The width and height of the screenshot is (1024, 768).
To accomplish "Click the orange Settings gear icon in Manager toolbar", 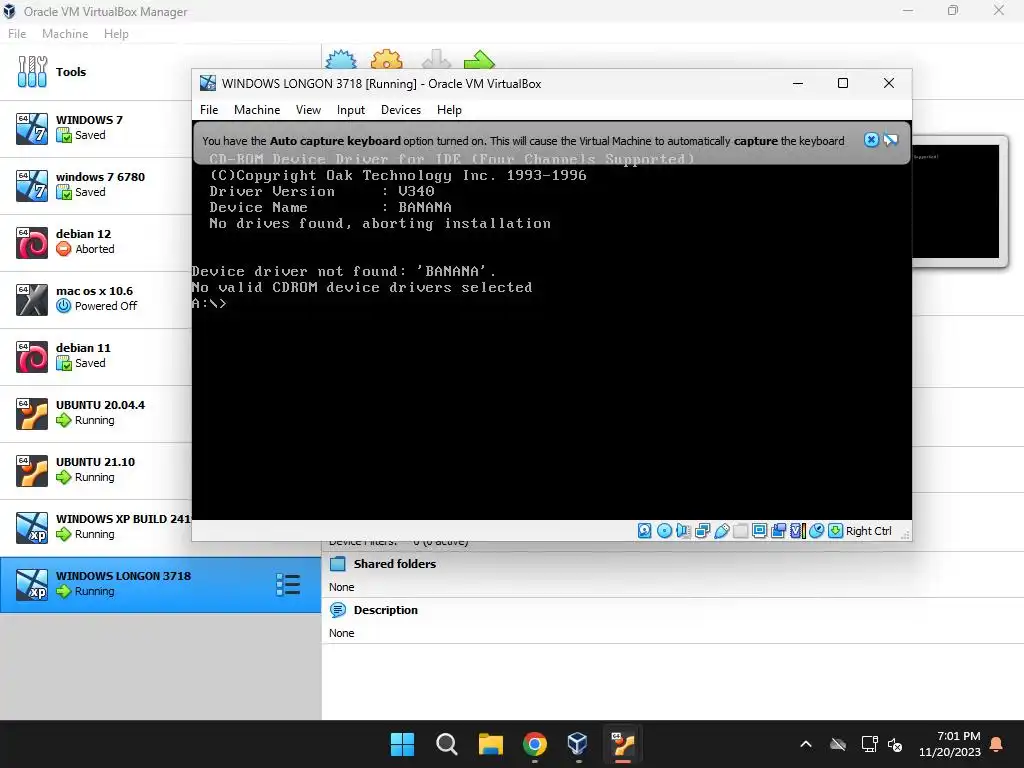I will click(x=387, y=59).
